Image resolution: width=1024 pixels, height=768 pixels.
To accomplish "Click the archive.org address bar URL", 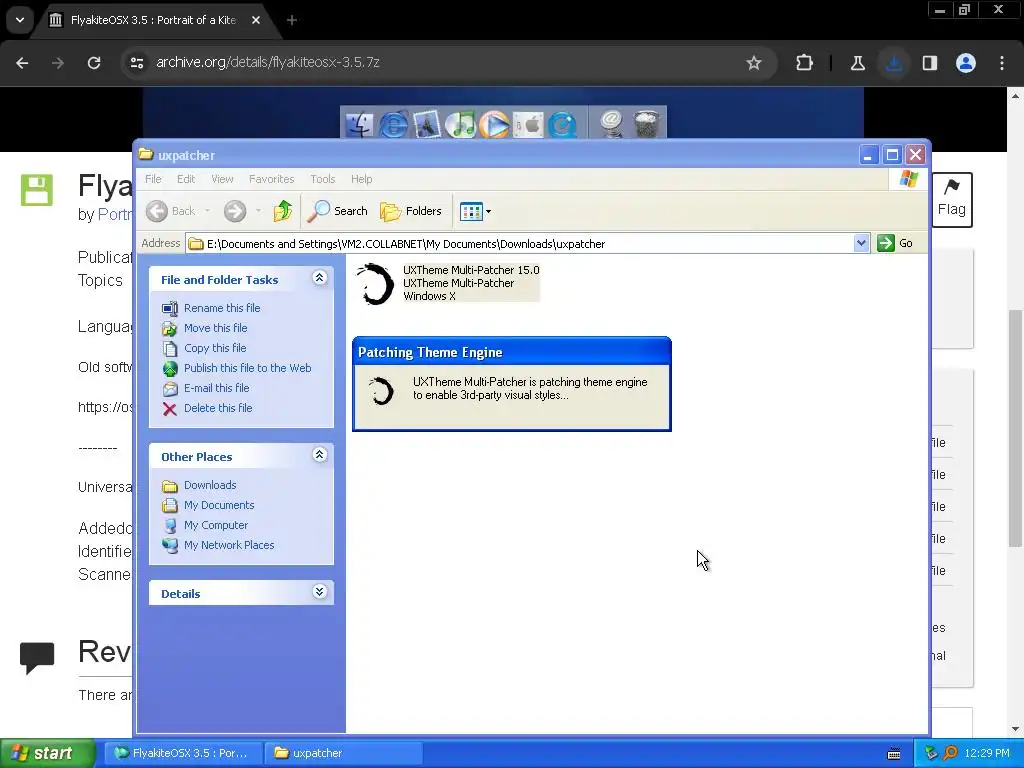I will point(268,62).
